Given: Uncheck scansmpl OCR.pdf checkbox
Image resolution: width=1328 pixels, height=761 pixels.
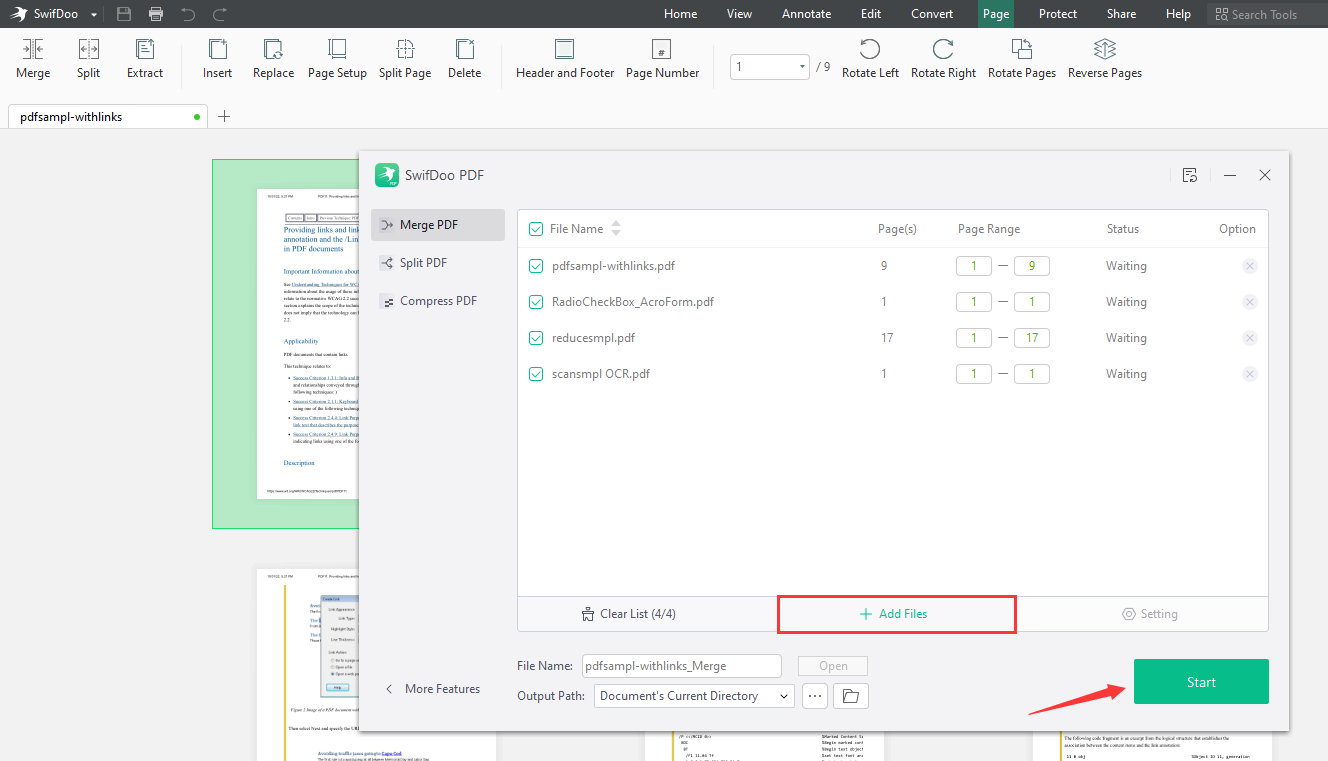Looking at the screenshot, I should [536, 374].
